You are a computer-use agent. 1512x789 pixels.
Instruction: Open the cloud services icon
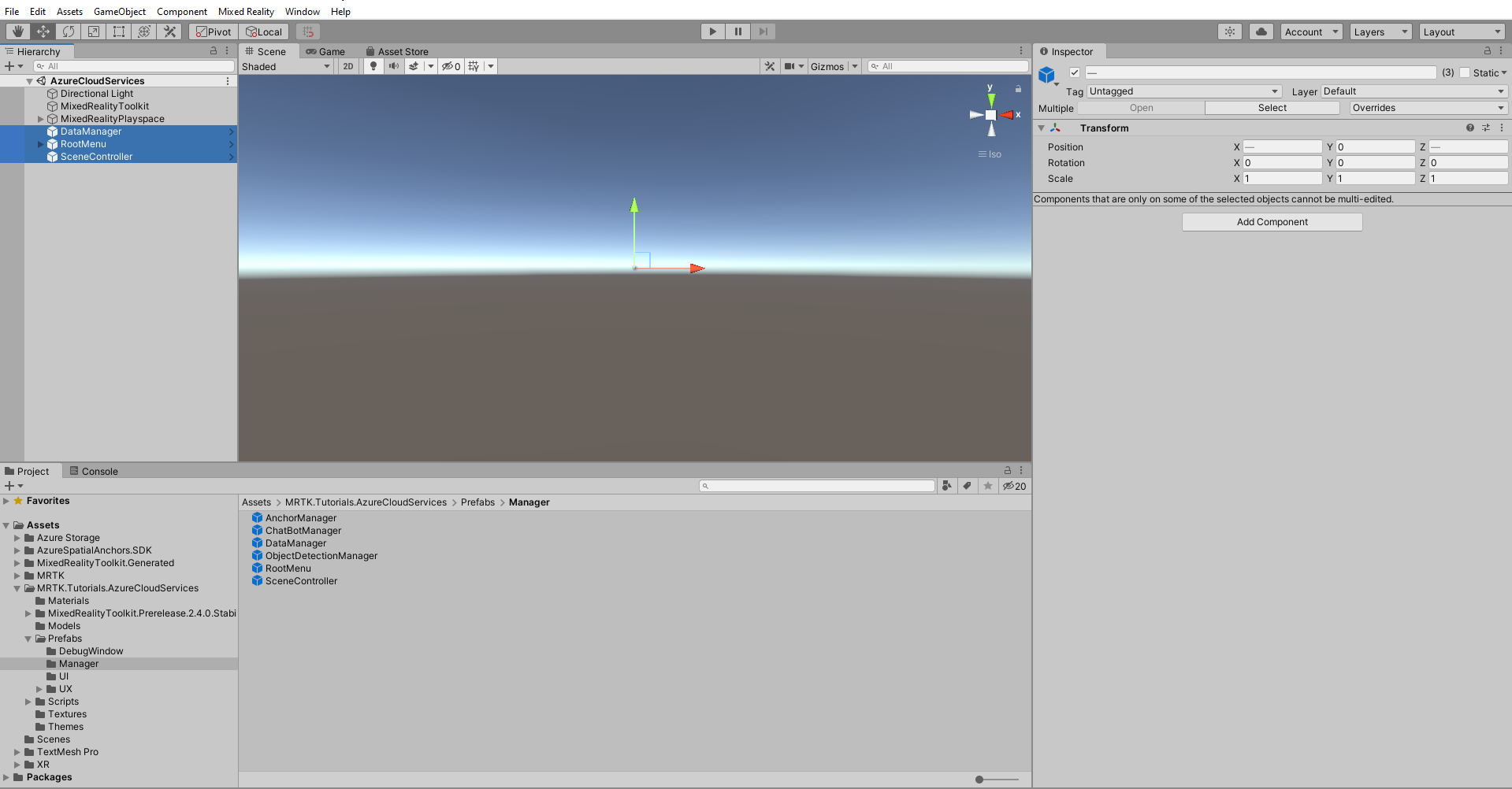tap(1261, 31)
